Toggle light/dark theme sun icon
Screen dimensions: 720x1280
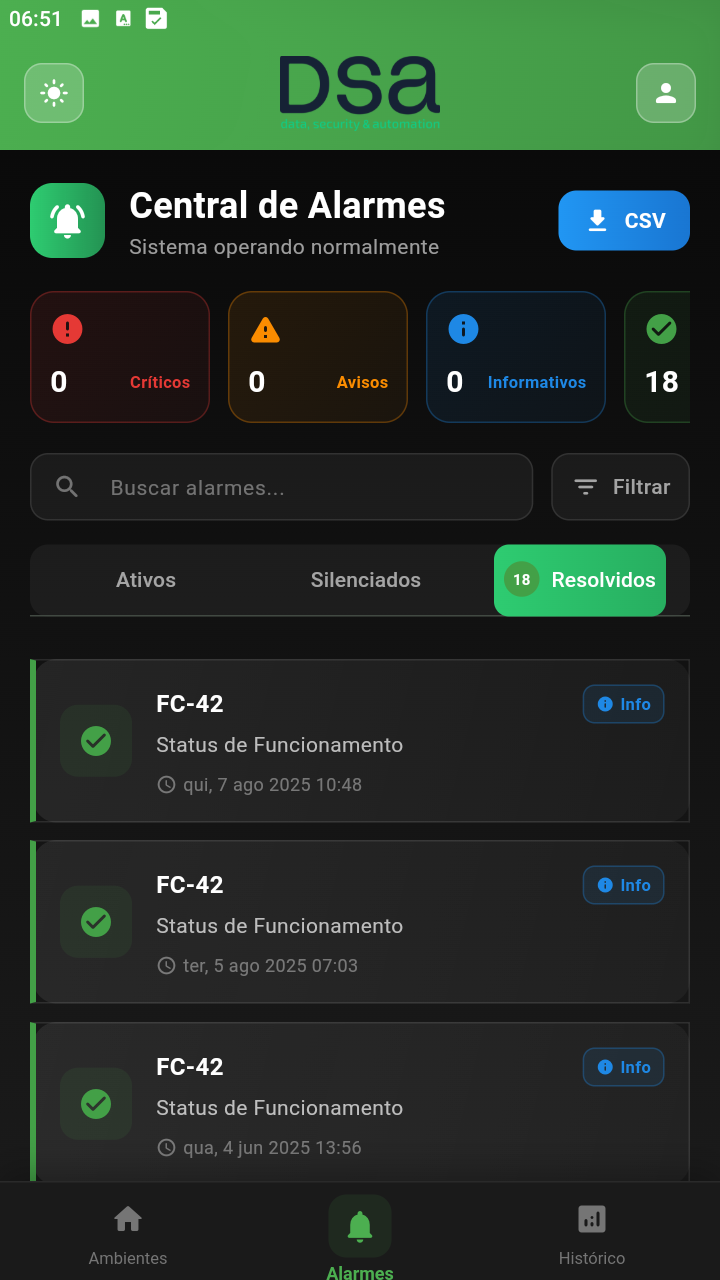pos(54,93)
